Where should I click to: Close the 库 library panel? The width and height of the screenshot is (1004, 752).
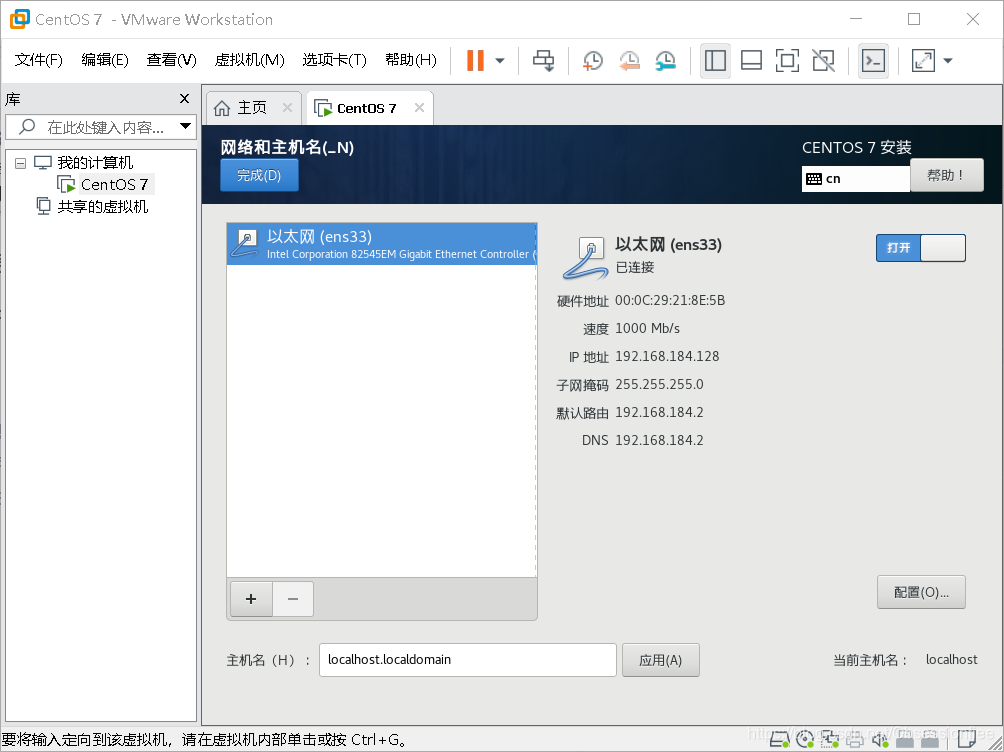coord(184,99)
